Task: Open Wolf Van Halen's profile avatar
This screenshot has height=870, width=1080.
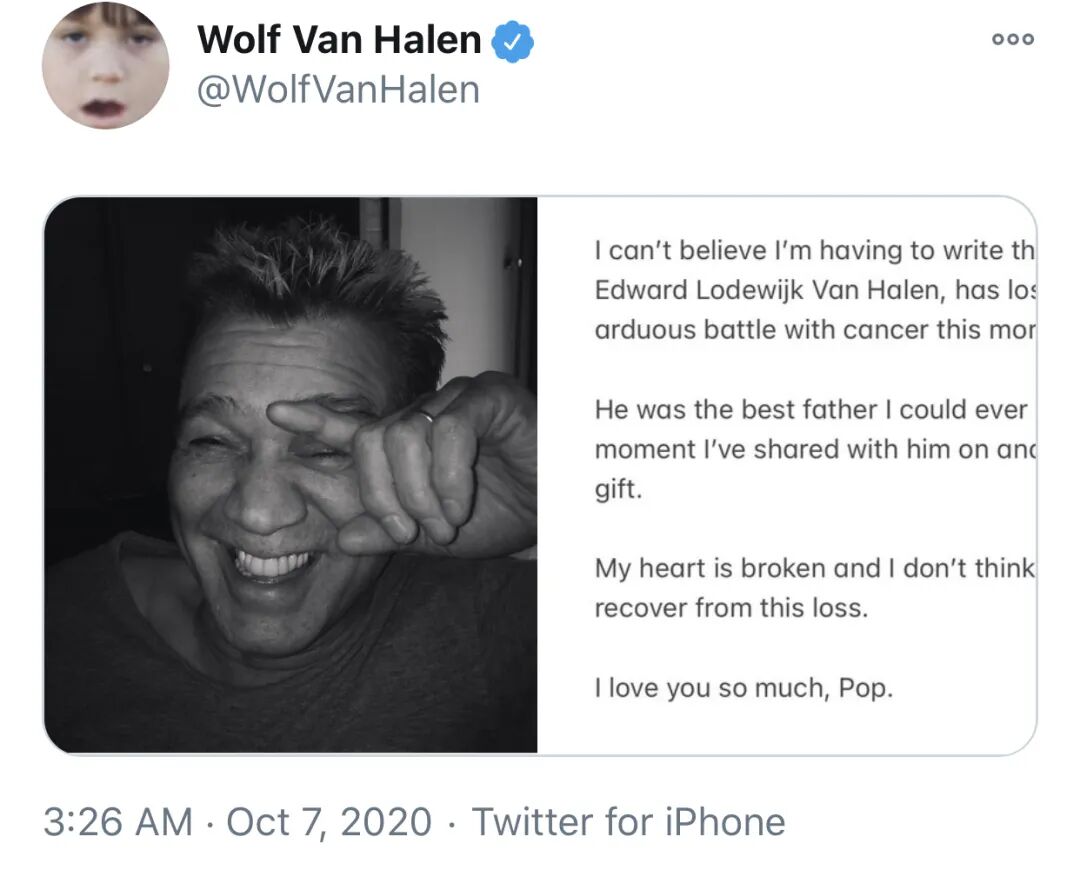Action: pyautogui.click(x=105, y=65)
